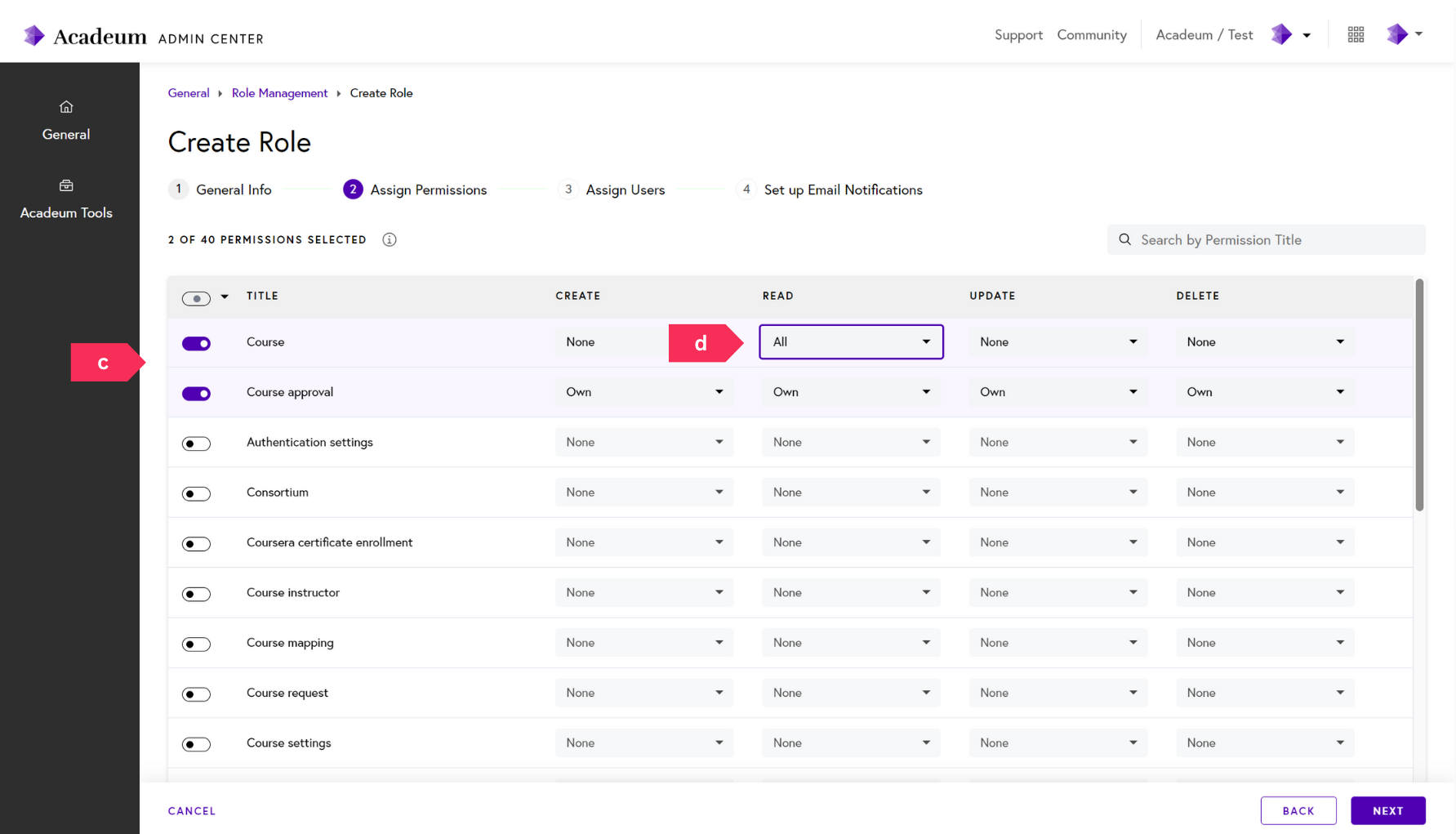Click step 3 circle for Assign Users
This screenshot has width=1456, height=834.
point(568,189)
